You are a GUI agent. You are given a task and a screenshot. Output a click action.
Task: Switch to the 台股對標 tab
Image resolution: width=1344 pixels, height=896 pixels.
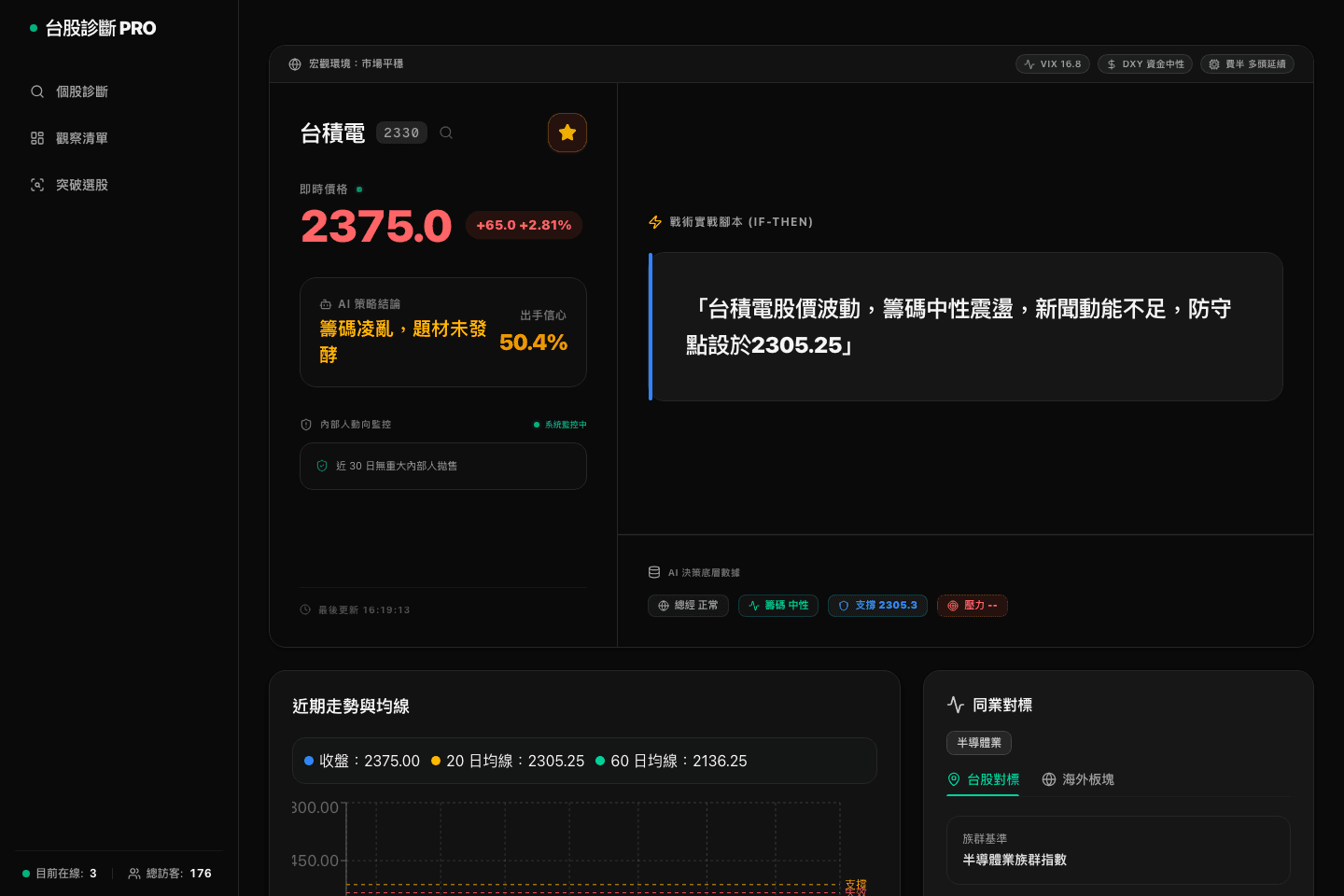click(x=983, y=779)
